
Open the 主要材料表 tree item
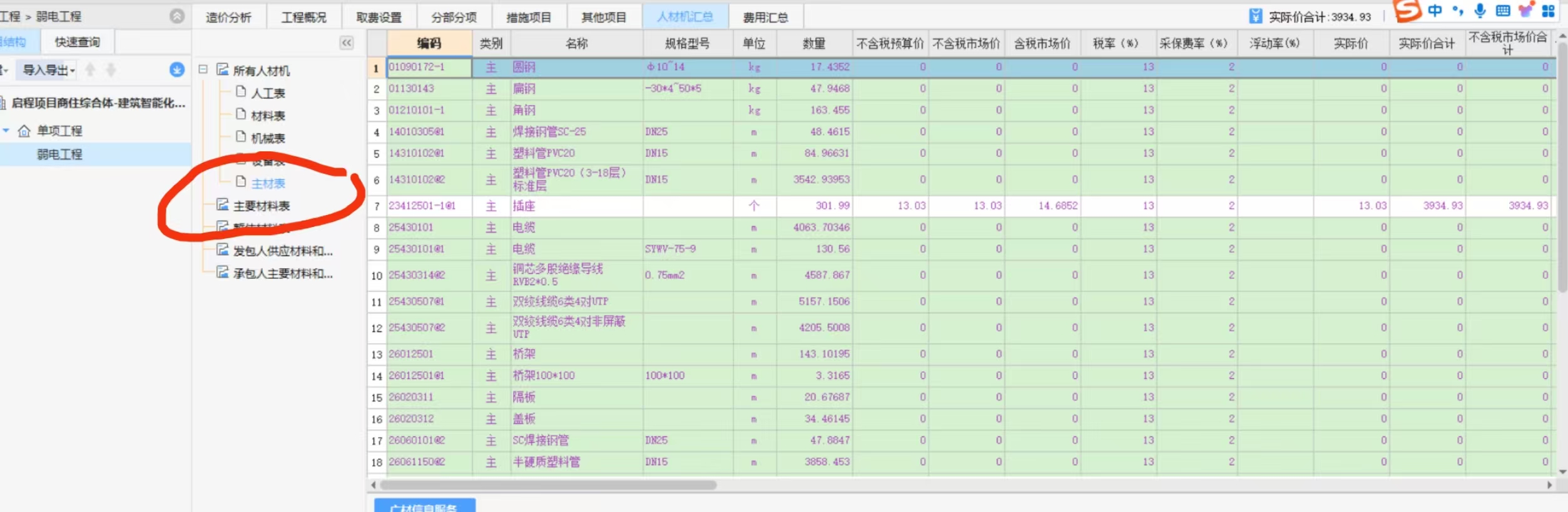click(x=262, y=206)
